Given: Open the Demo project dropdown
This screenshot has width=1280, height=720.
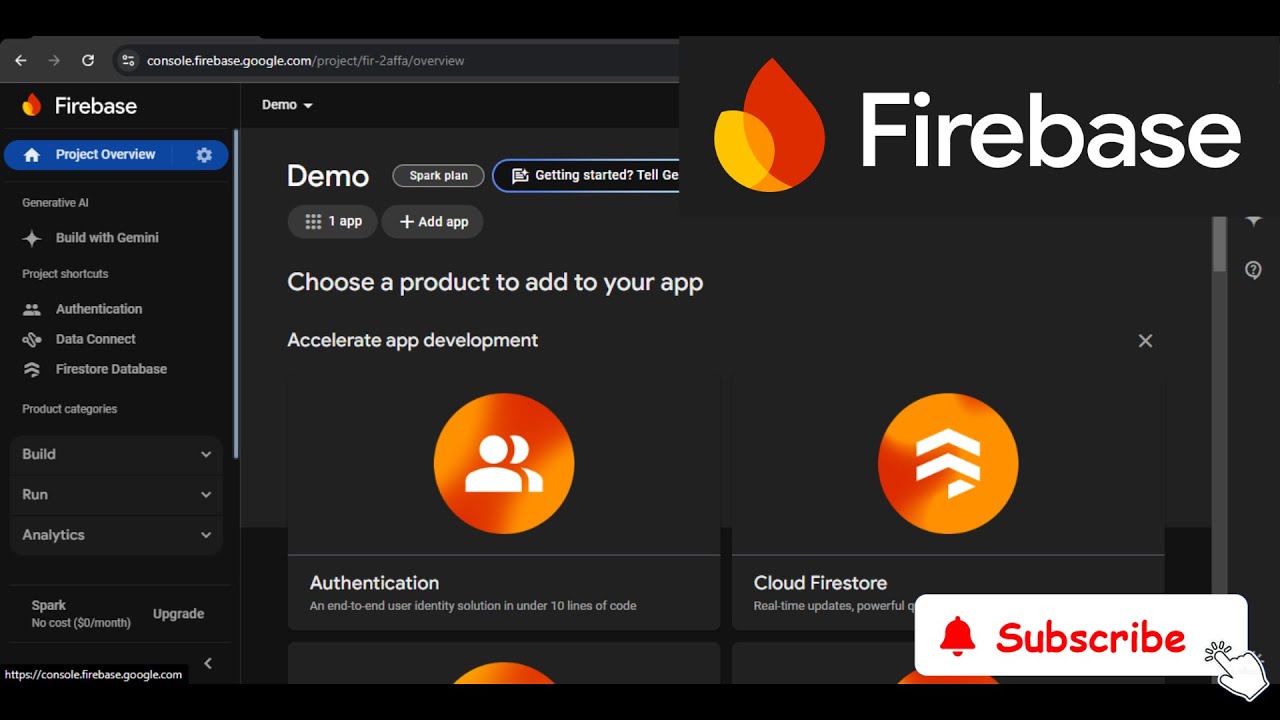Looking at the screenshot, I should pyautogui.click(x=287, y=105).
